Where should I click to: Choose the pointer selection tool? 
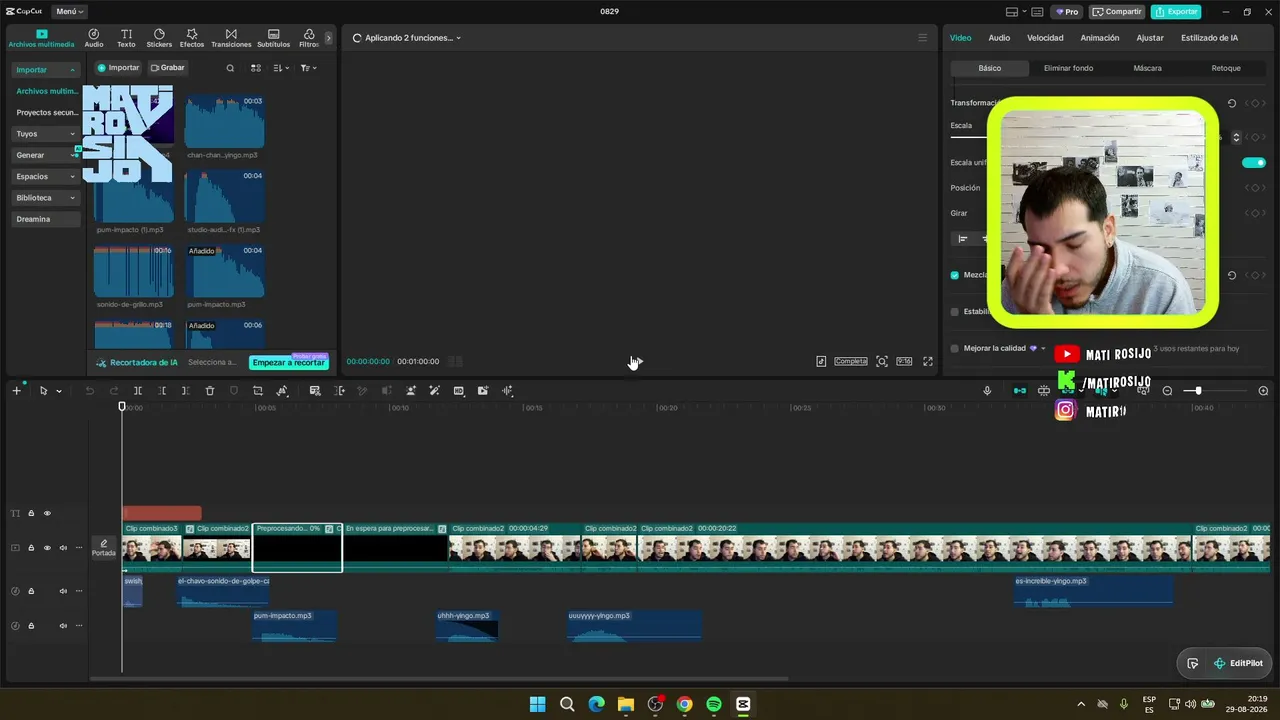tap(43, 391)
